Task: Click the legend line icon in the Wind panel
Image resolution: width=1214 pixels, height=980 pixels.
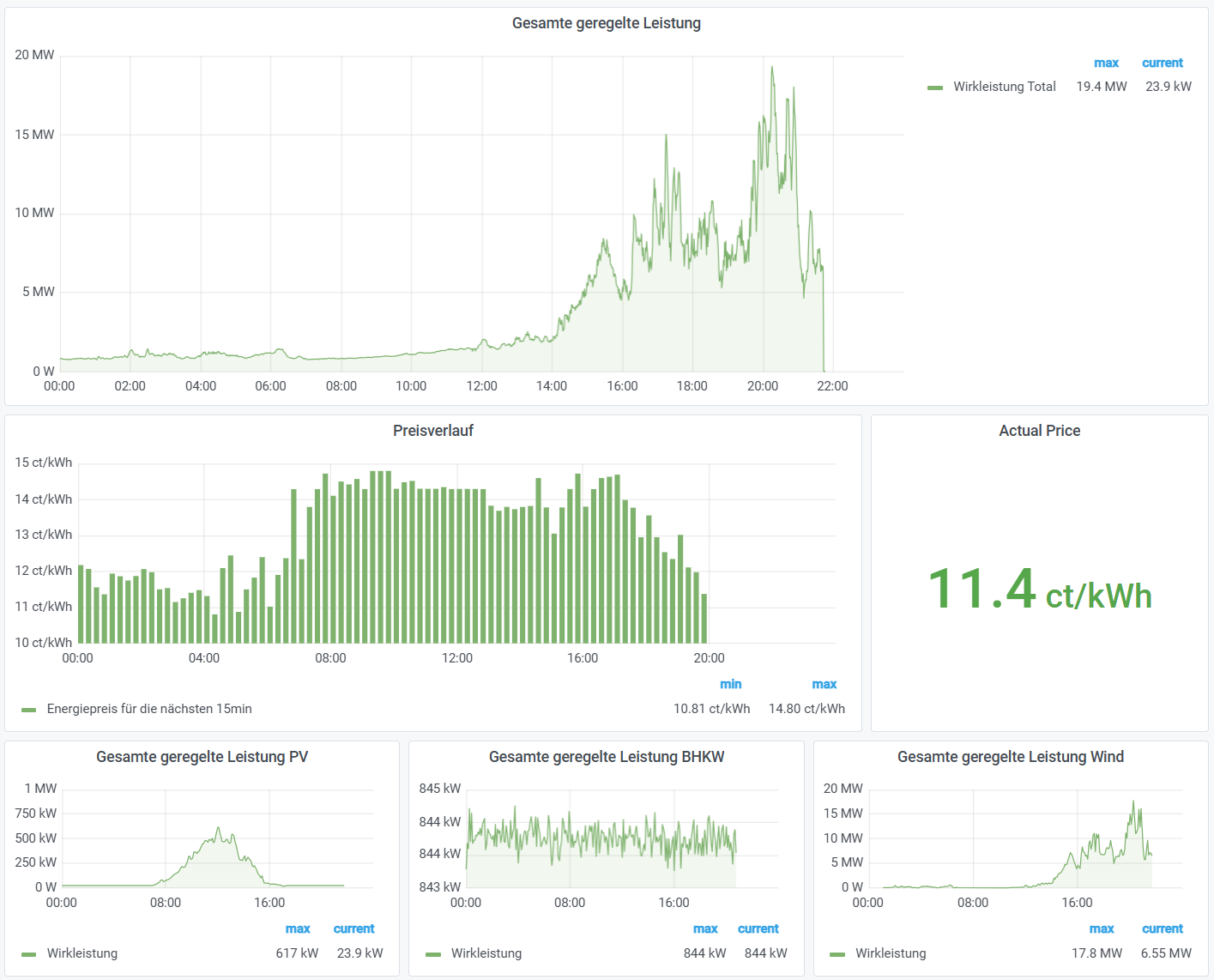Action: [837, 953]
